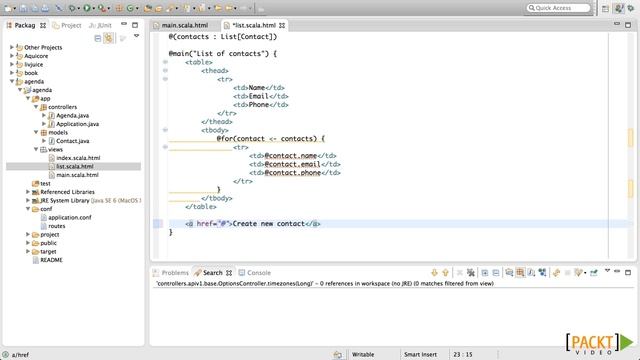Screen dimensions: 640x360
Task: Select Agenda.java in the tree
Action: pos(72,116)
